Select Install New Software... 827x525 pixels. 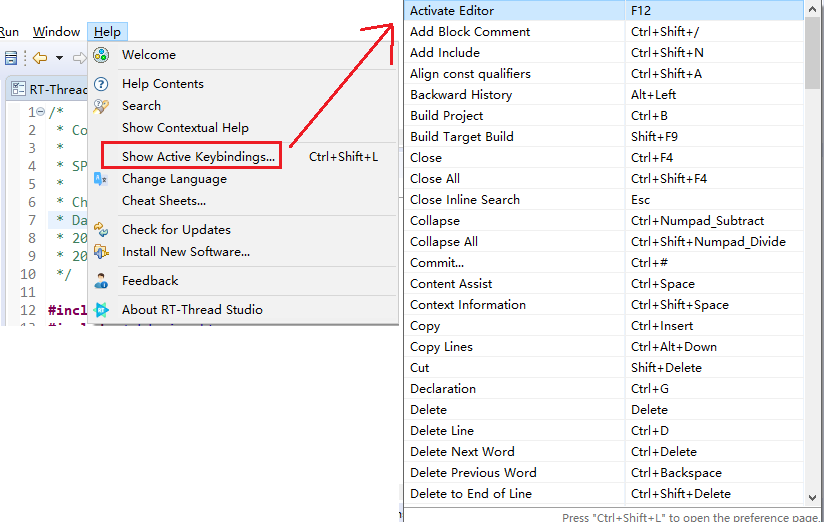coord(243,252)
